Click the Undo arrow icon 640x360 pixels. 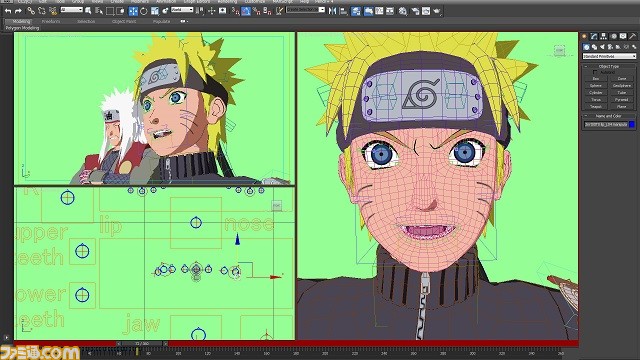pos(8,11)
